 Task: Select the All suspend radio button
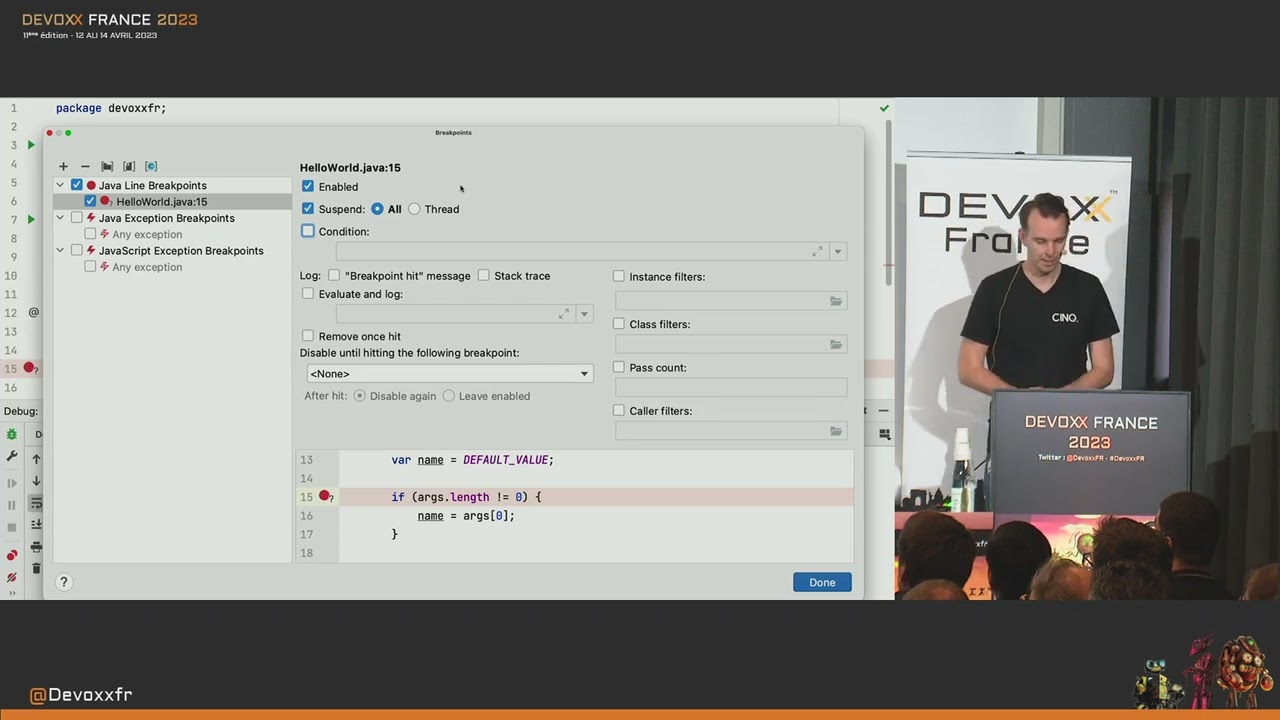pos(377,209)
